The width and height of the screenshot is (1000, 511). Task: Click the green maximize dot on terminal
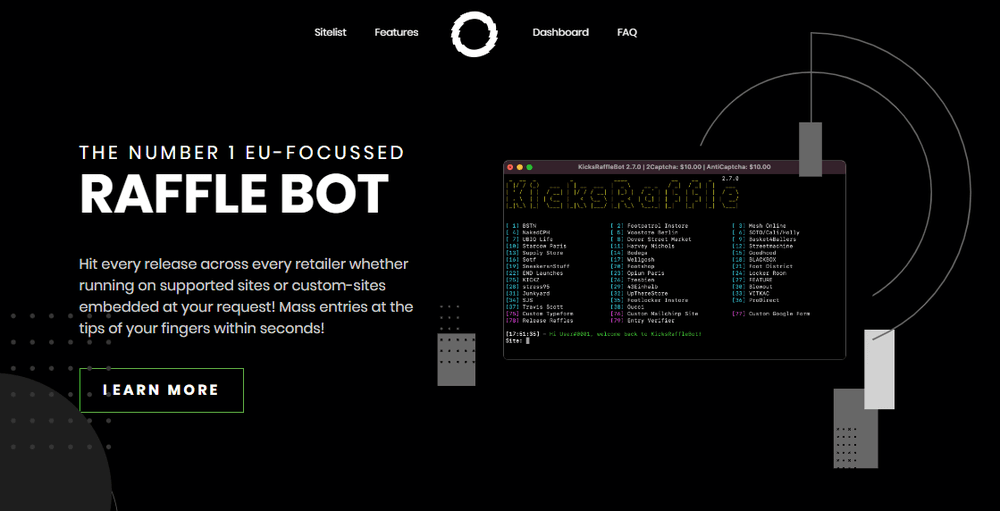528,167
